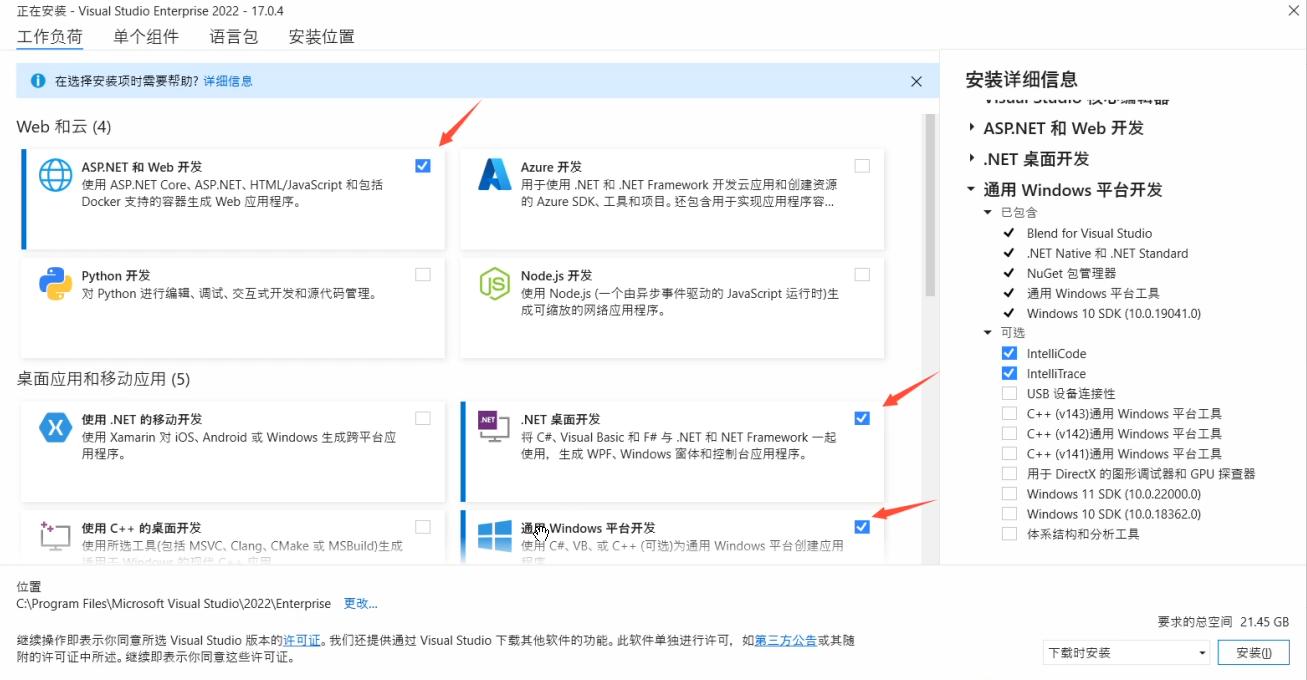Screen dimensions: 1307x680
Task: Click the 安装 button
Action: tap(1254, 652)
